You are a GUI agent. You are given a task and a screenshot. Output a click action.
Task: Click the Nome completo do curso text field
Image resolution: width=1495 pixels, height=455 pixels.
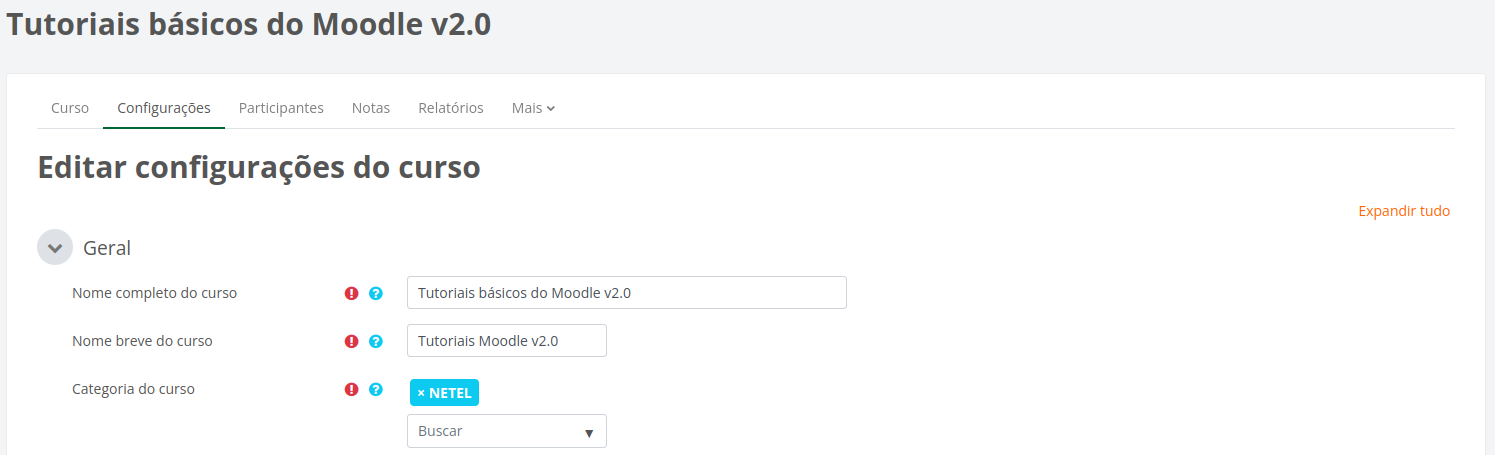pyautogui.click(x=626, y=293)
